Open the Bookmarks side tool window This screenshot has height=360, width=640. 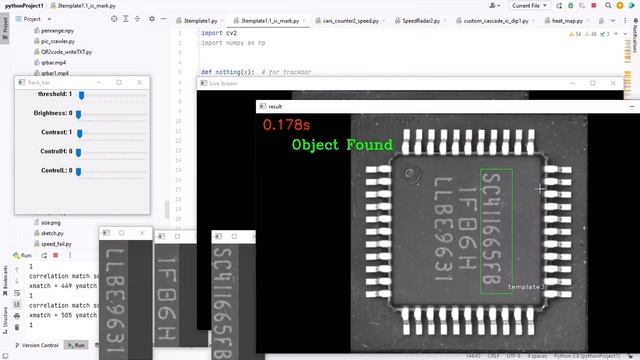5,280
